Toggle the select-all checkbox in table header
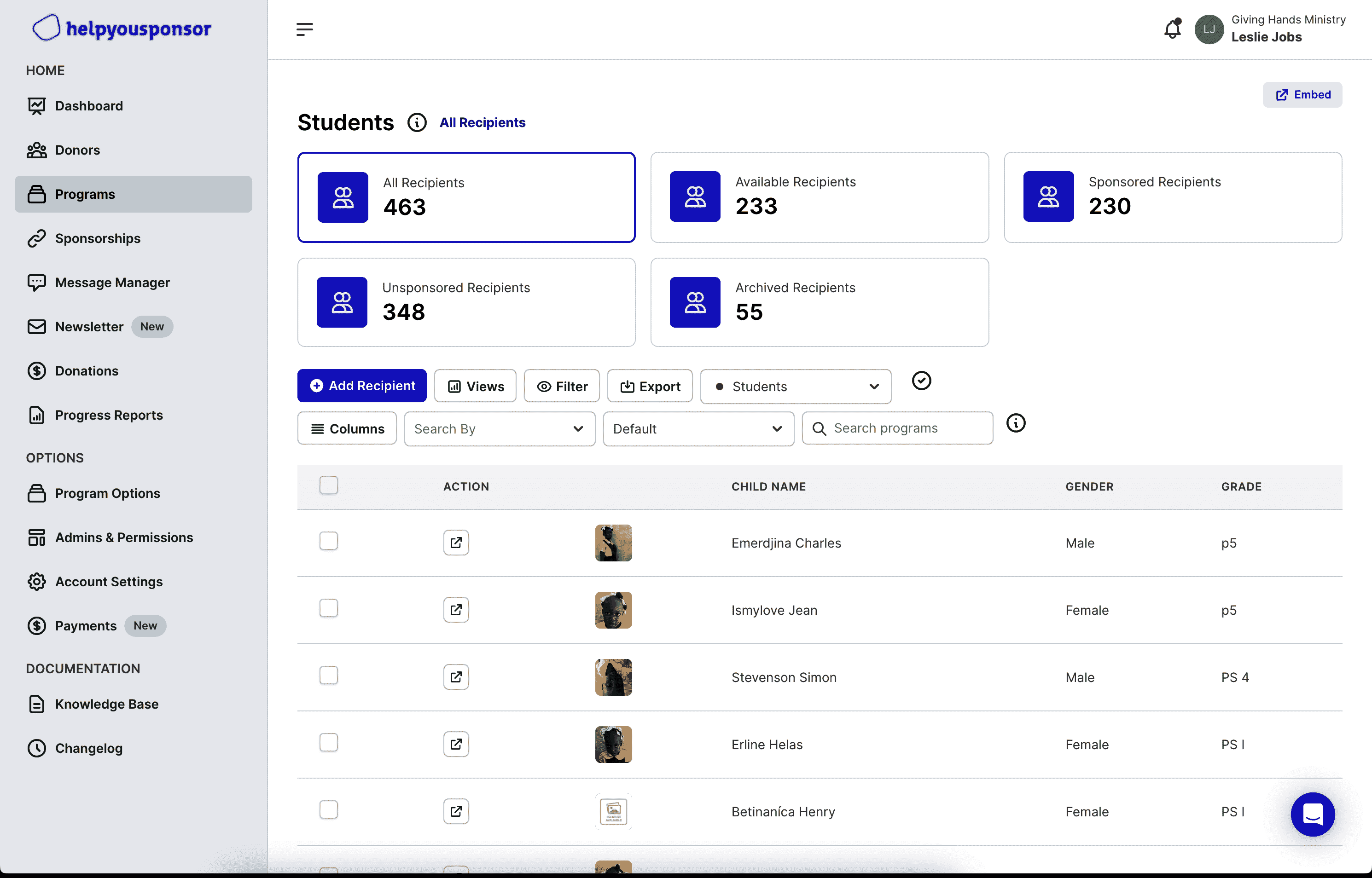The image size is (1372, 878). 328,485
